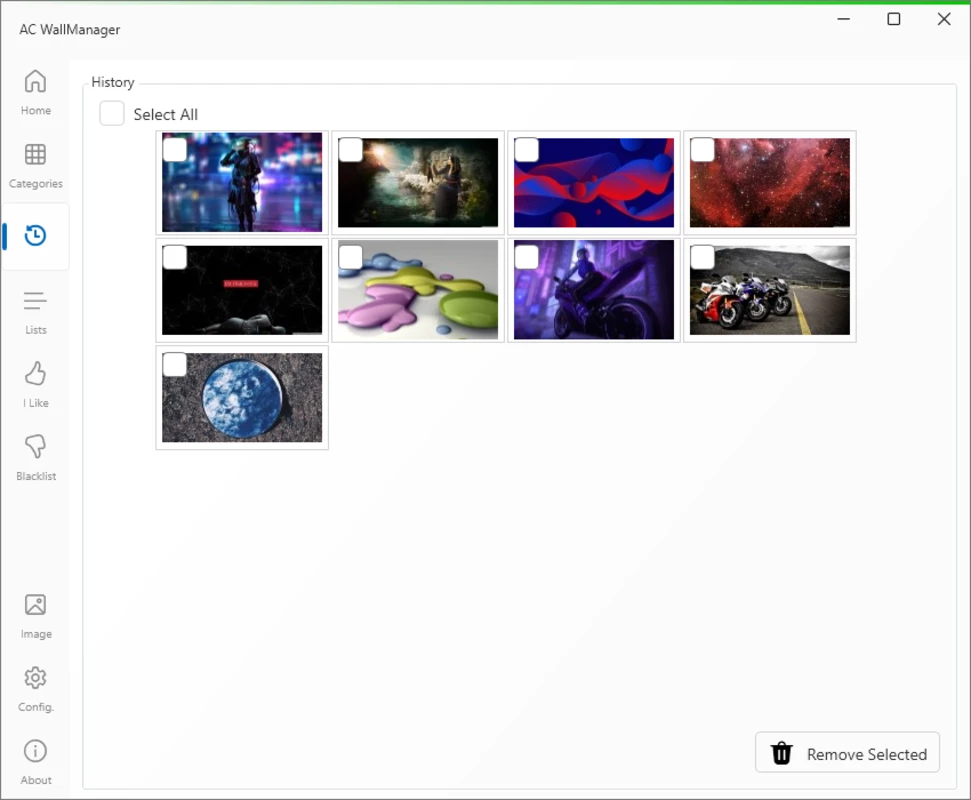Screen dimensions: 971x800
Task: Click the Lists label in sidebar
Action: [36, 330]
